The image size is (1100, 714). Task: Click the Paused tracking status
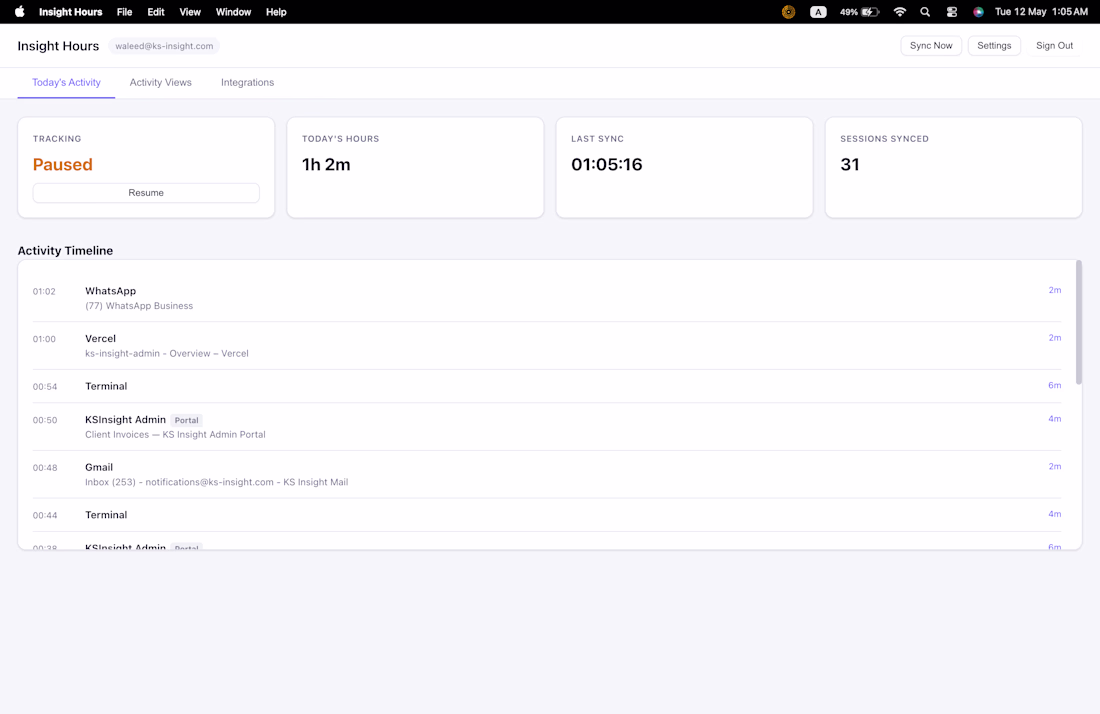pyautogui.click(x=62, y=164)
